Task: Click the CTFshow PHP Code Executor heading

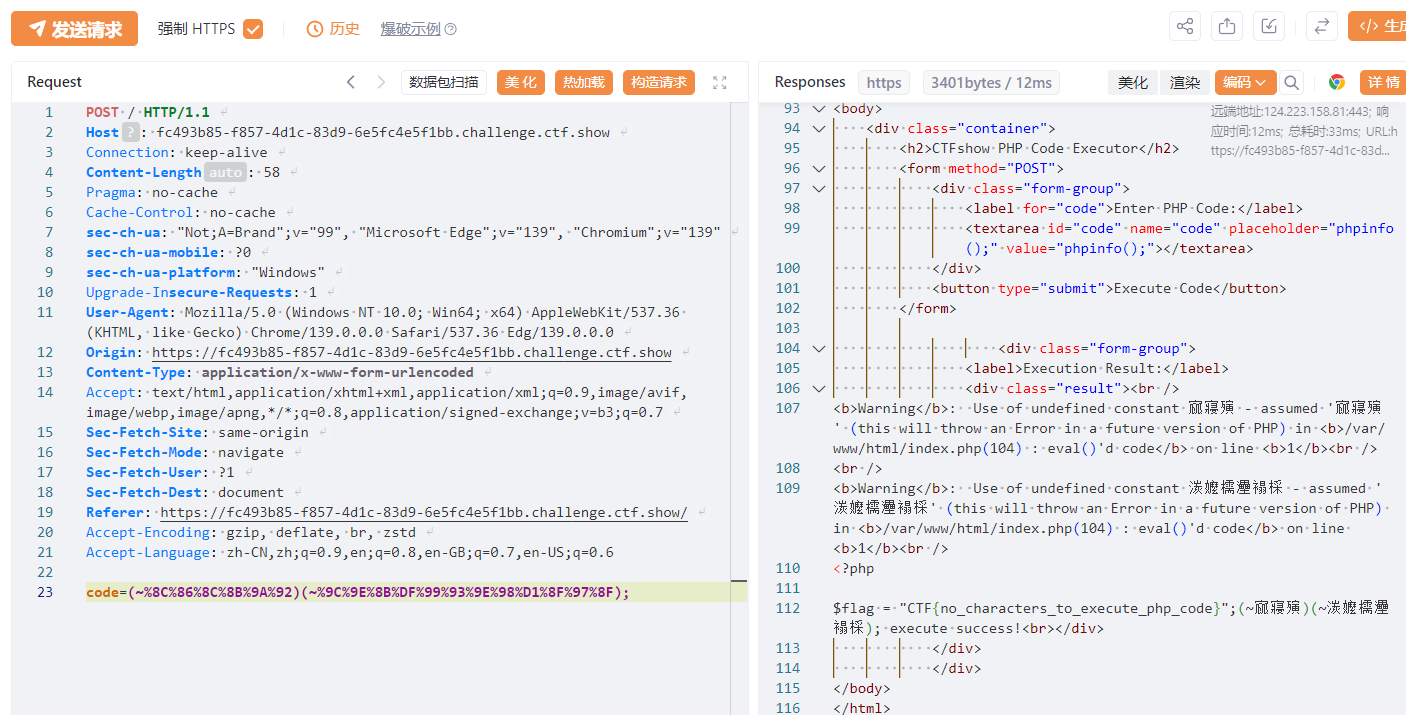Action: (x=1039, y=148)
